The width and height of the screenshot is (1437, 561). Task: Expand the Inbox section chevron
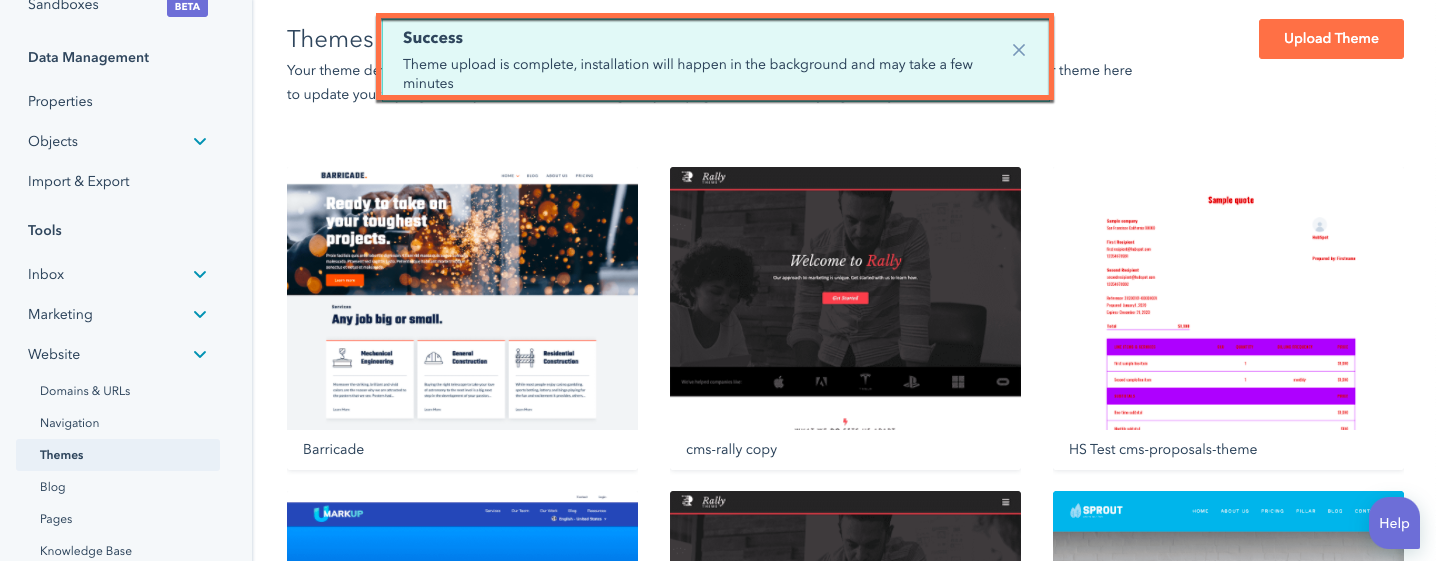200,274
